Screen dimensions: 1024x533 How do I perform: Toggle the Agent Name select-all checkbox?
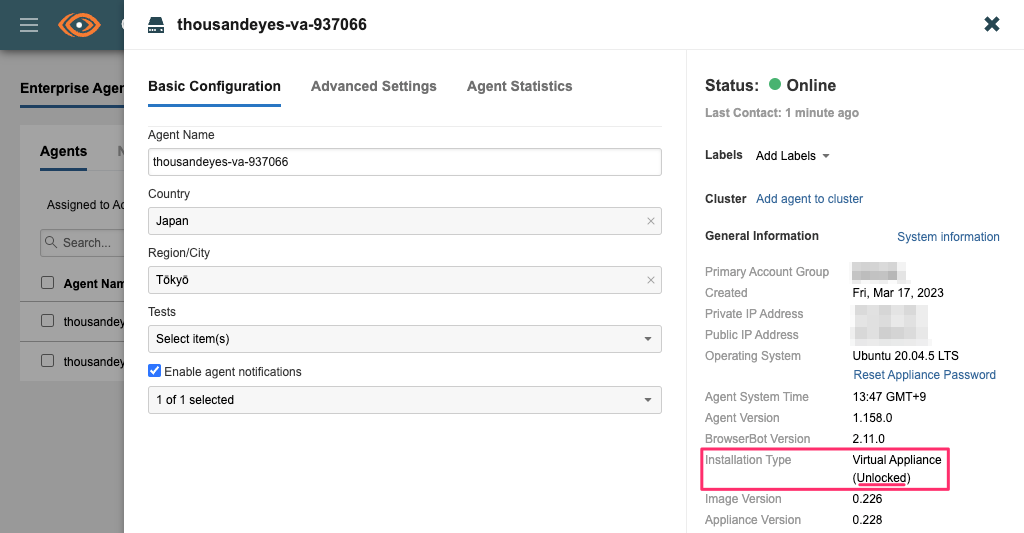coord(48,283)
